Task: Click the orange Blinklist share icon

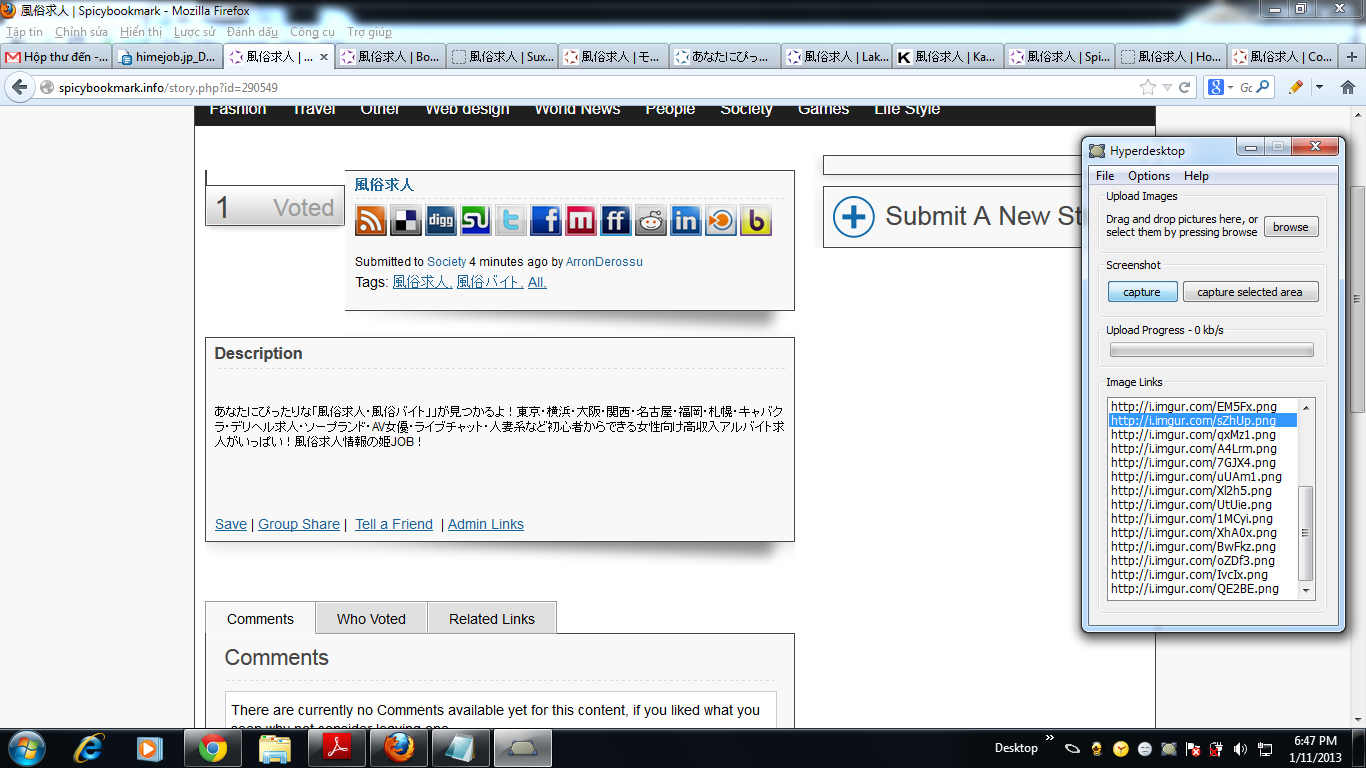Action: click(x=721, y=220)
